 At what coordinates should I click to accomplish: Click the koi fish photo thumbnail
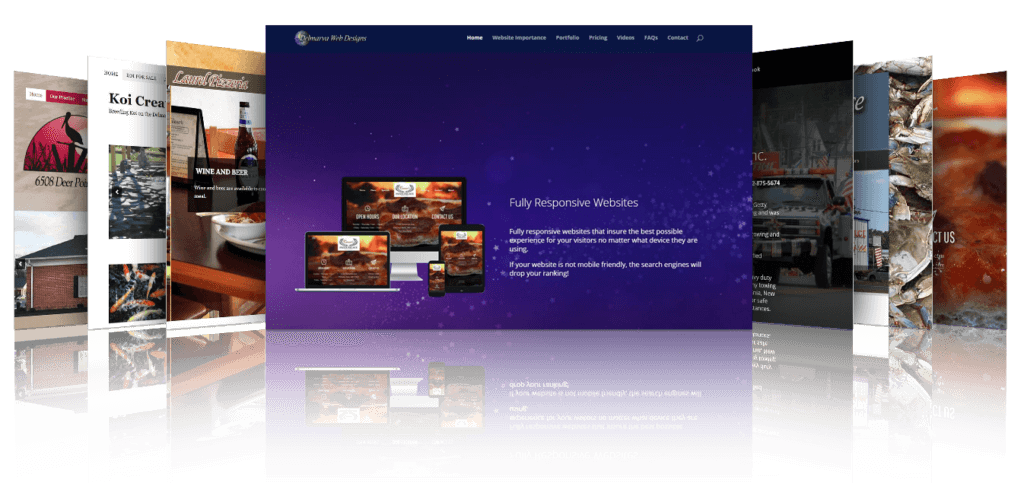tap(137, 292)
